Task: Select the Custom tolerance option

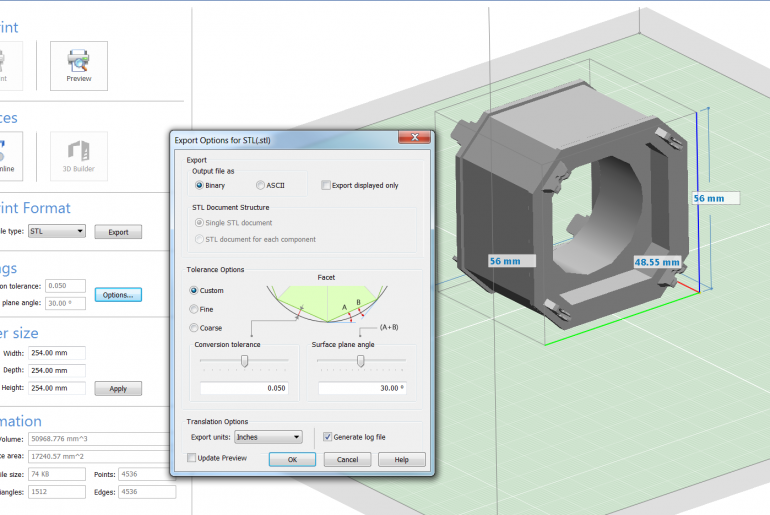Action: click(194, 291)
